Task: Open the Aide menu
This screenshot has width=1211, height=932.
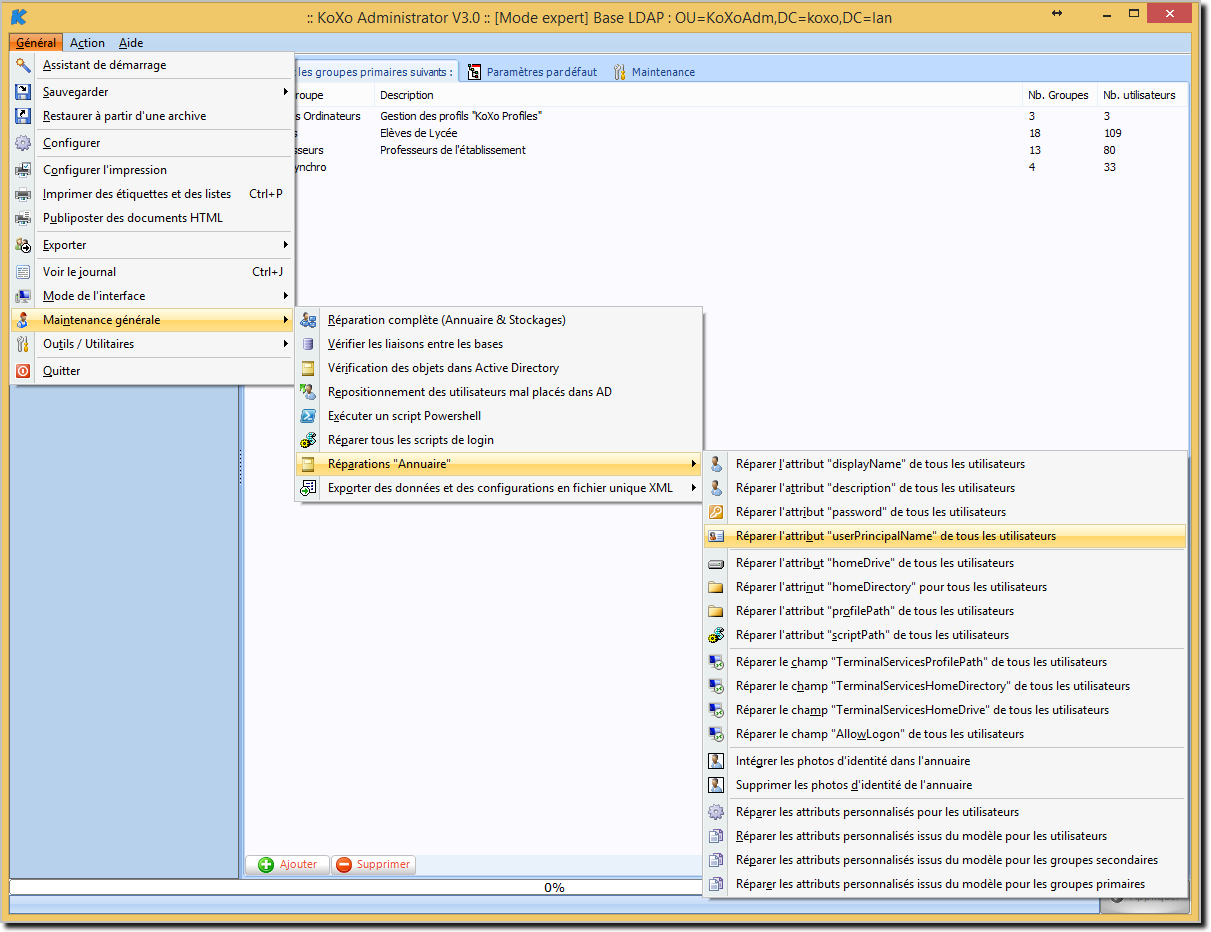Action: [131, 43]
